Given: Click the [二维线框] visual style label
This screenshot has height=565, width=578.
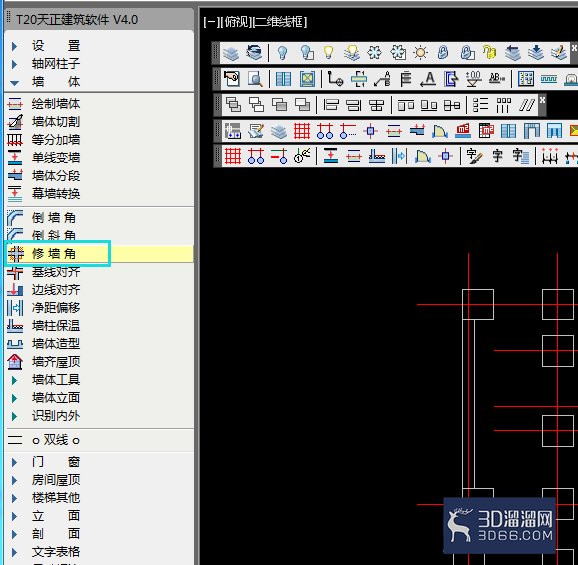Looking at the screenshot, I should [x=280, y=22].
